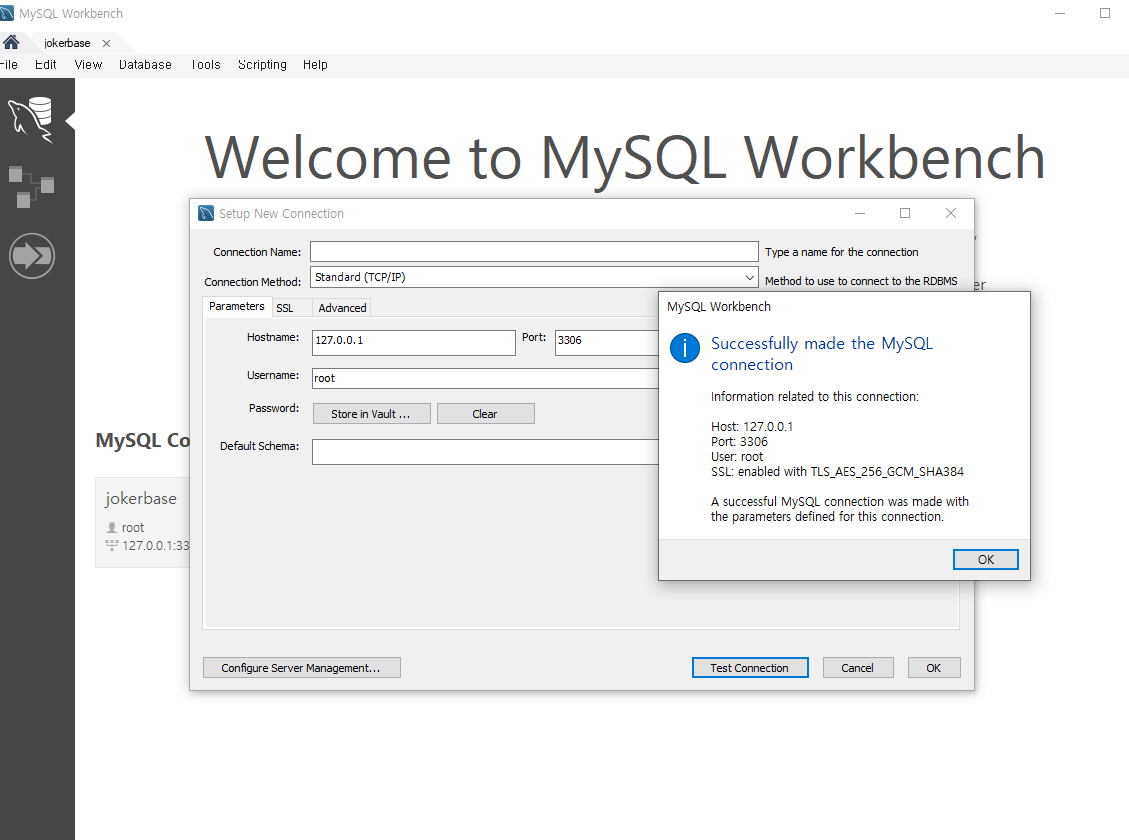Open the Migration wizard sidebar icon
Viewport: 1129px width, 840px height.
(x=32, y=256)
